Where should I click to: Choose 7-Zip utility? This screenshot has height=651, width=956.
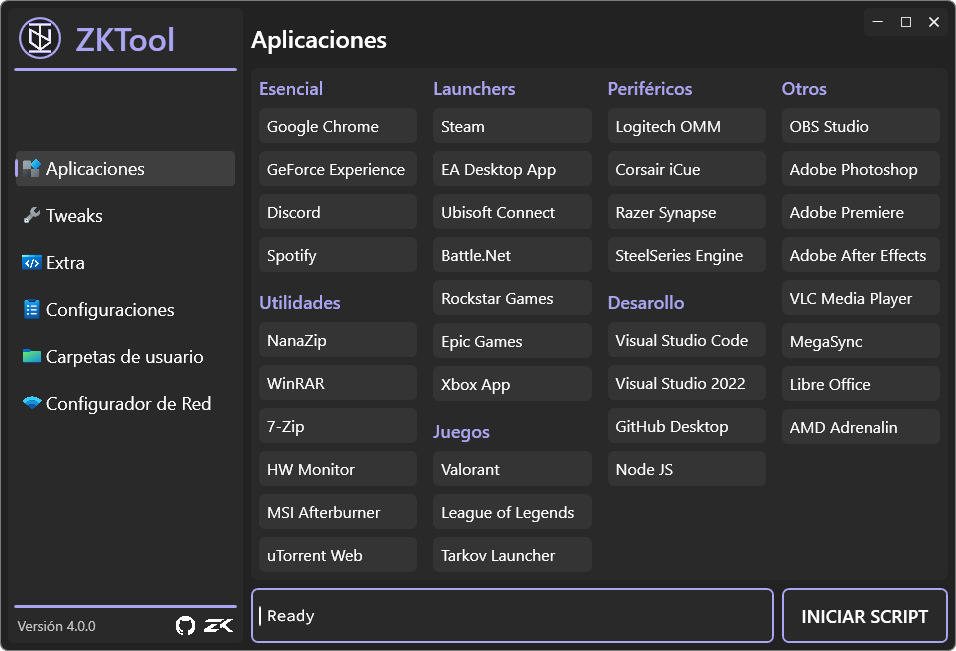pos(338,425)
